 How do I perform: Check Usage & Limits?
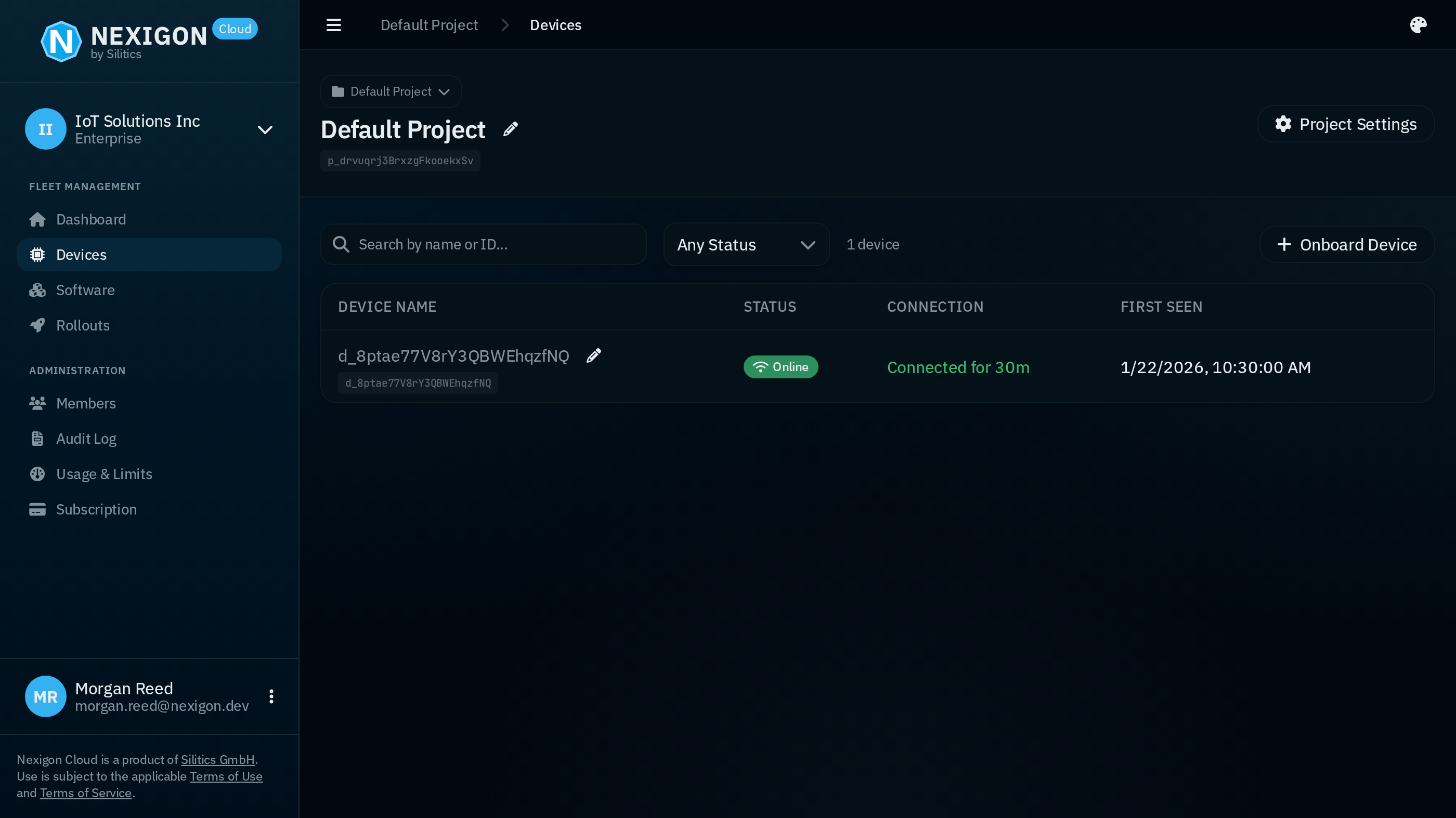[x=104, y=474]
